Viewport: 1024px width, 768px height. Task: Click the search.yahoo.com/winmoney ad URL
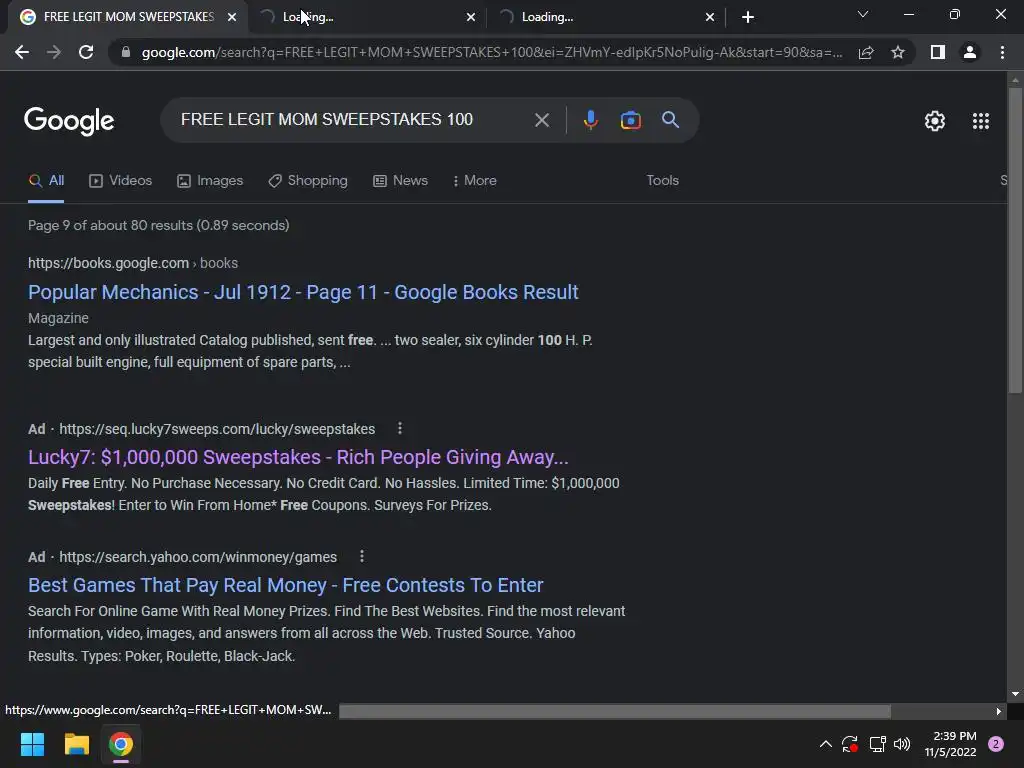pyautogui.click(x=198, y=557)
